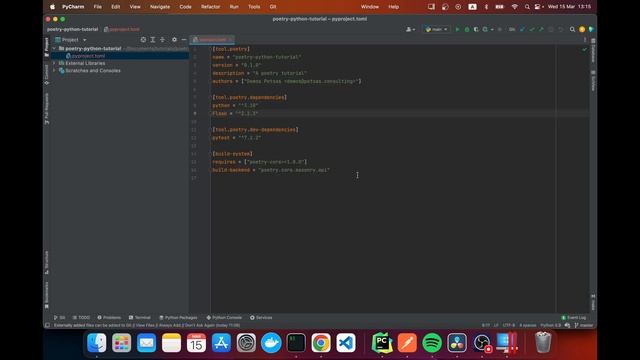
Task: Open the Git tool window tab at bottom
Action: 59,318
